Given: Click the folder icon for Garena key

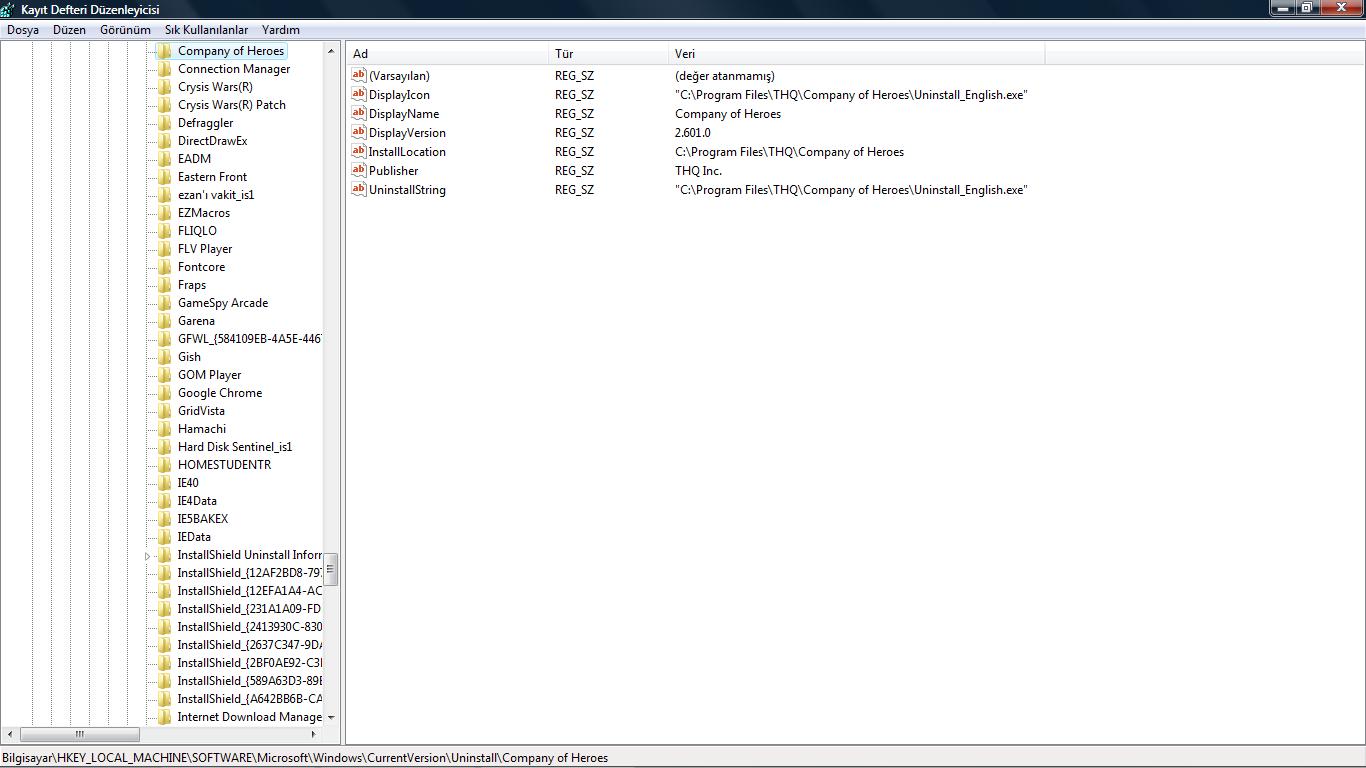Looking at the screenshot, I should pos(165,321).
